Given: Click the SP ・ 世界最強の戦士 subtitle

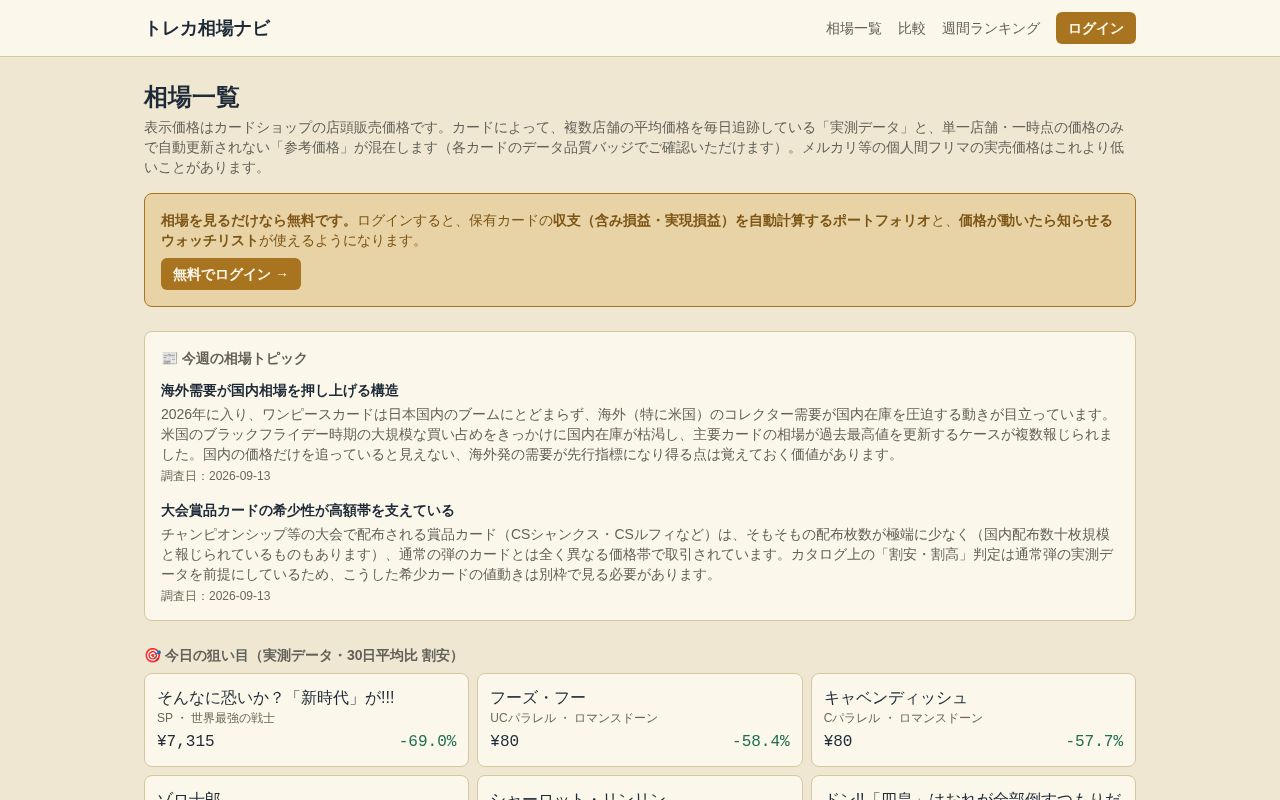Looking at the screenshot, I should (x=216, y=718).
